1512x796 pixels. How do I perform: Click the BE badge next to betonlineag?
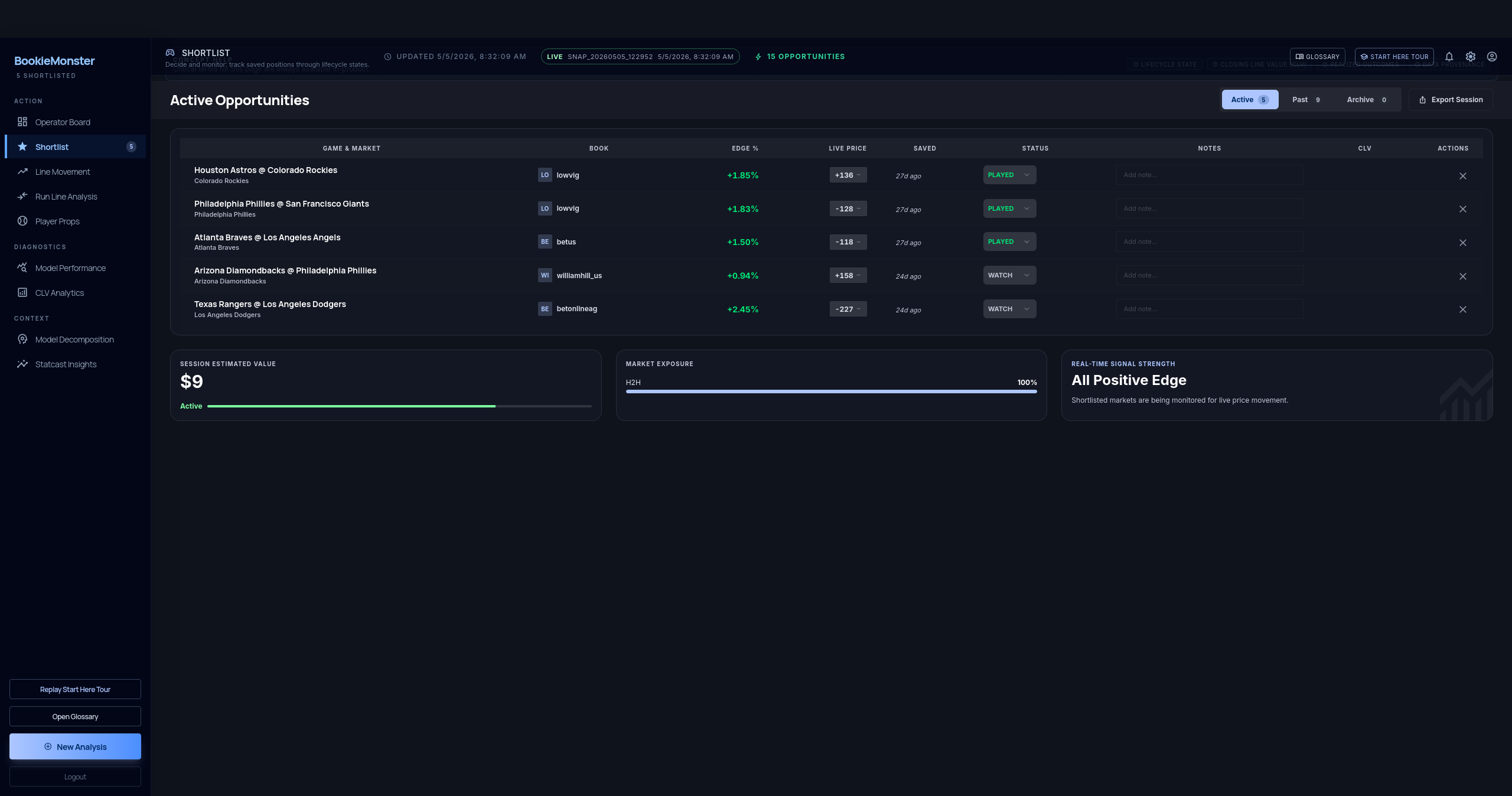tap(545, 309)
